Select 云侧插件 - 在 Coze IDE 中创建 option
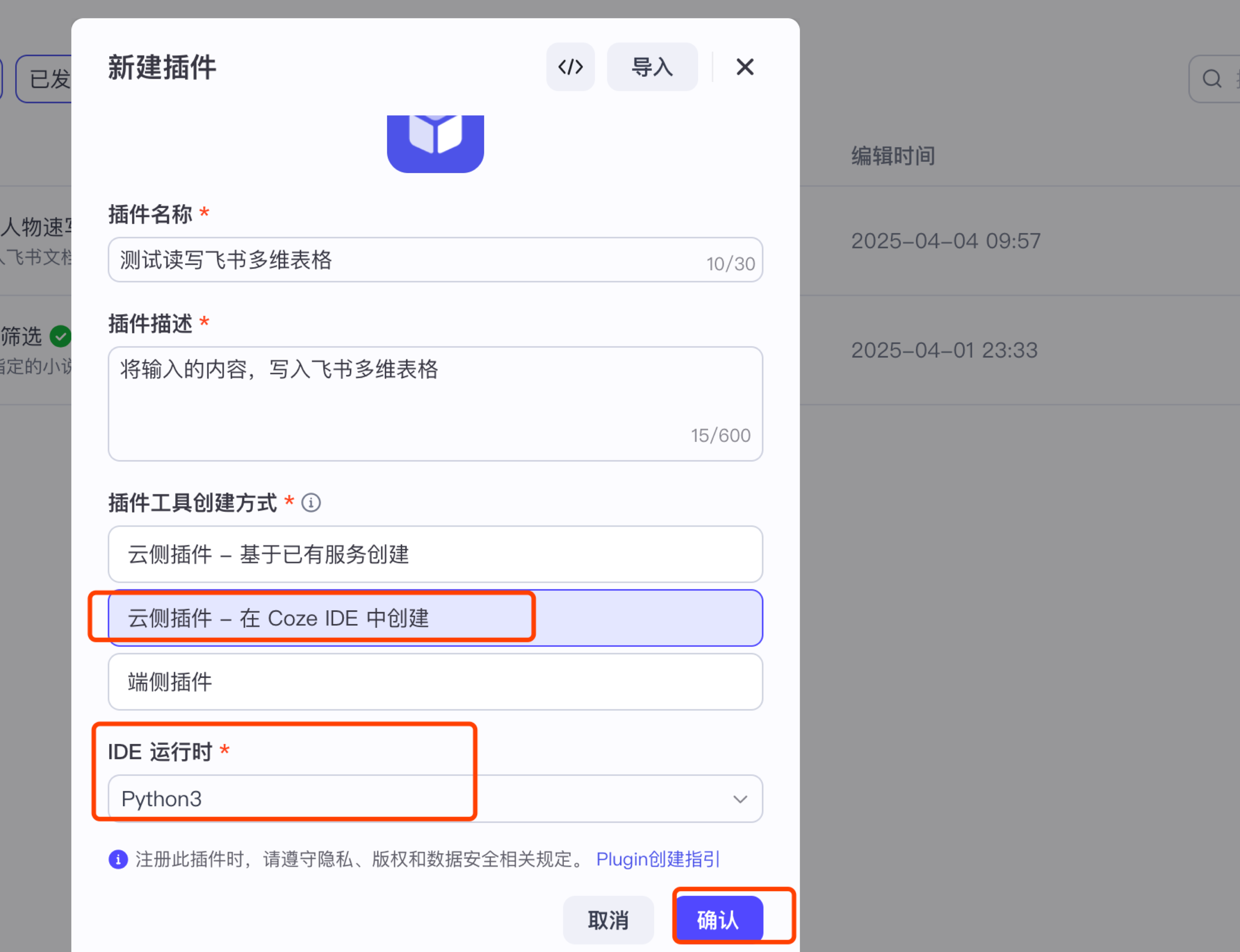 pyautogui.click(x=435, y=618)
